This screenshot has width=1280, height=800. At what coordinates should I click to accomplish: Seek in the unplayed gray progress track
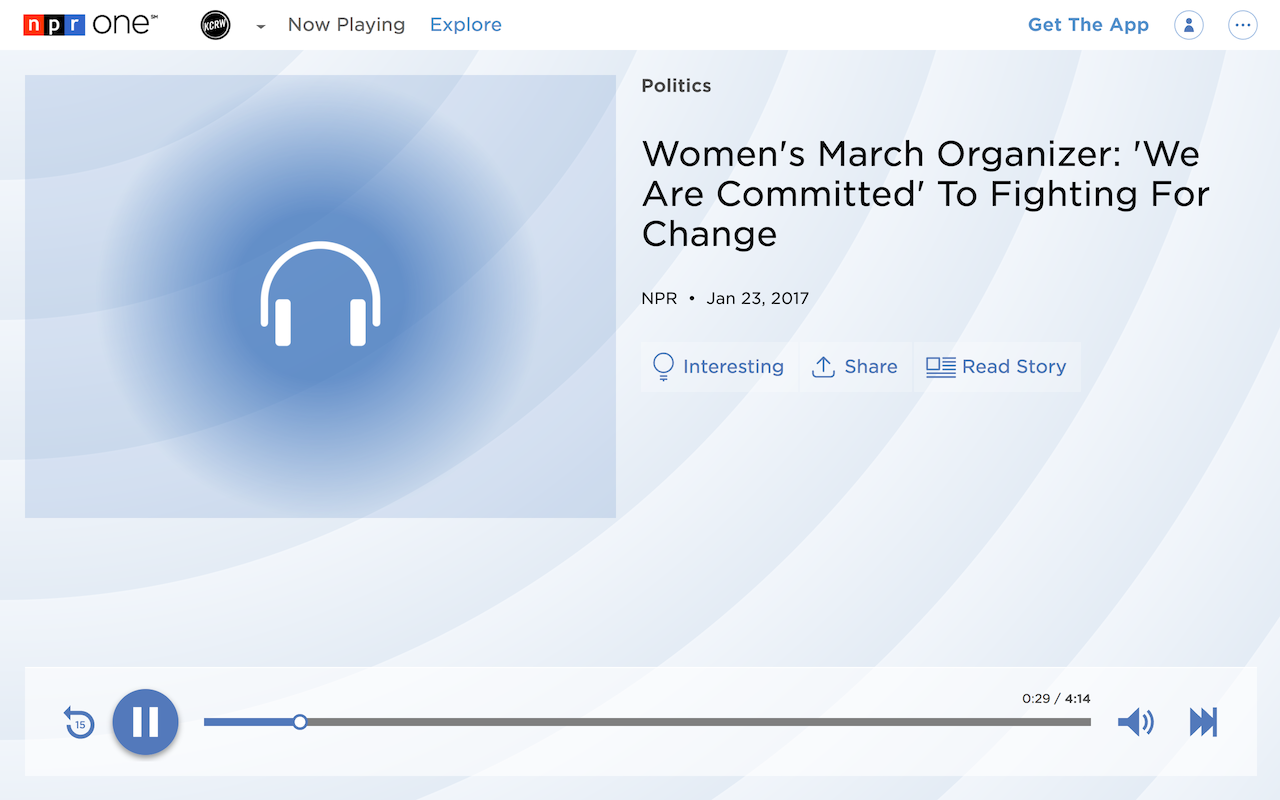699,721
